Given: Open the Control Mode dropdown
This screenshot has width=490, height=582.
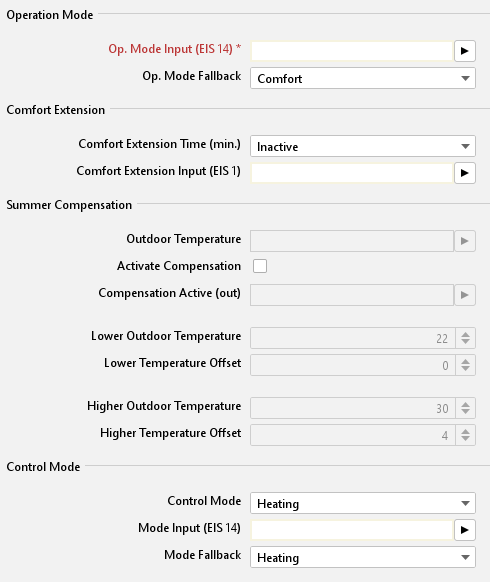Looking at the screenshot, I should pyautogui.click(x=363, y=503).
